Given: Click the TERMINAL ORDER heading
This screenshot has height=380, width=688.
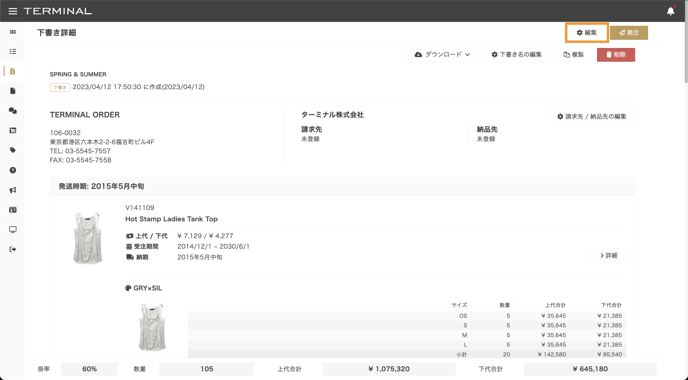Looking at the screenshot, I should (85, 115).
